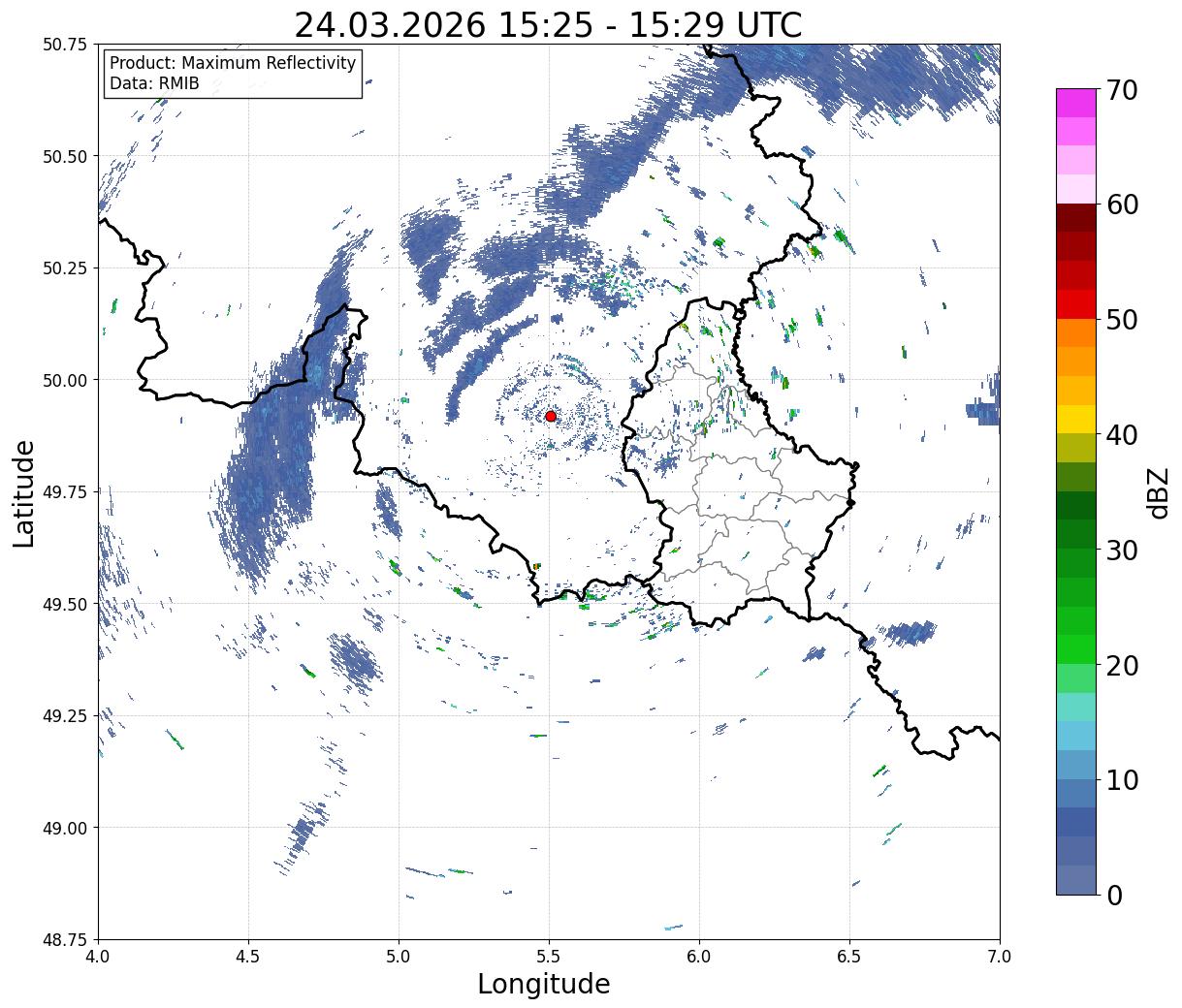The height and width of the screenshot is (1008, 1182).
Task: Click the 6.5 longitude tick label
Action: [849, 957]
